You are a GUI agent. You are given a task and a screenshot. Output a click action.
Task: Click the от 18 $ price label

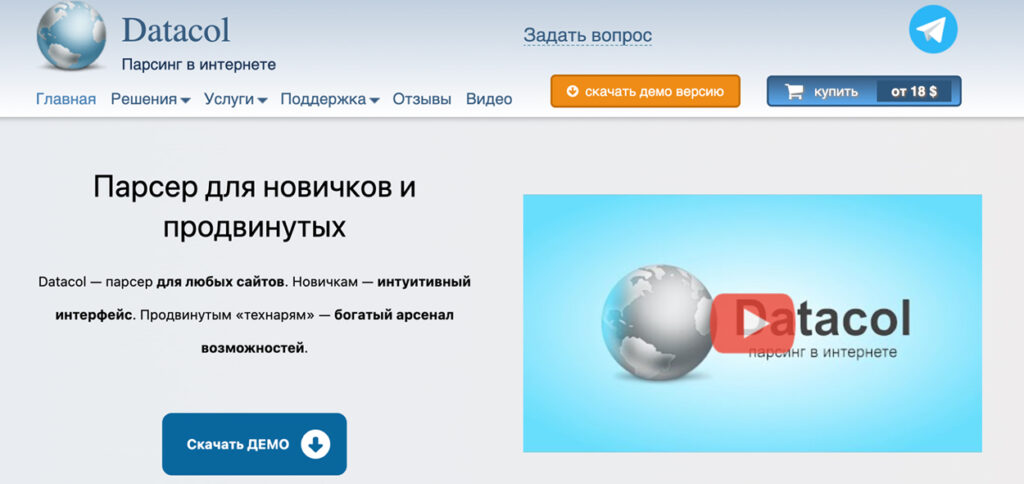coord(914,91)
